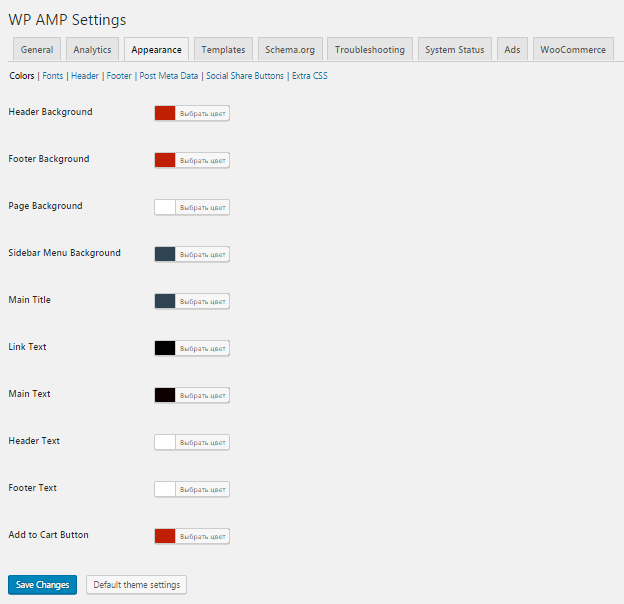Viewport: 624px width, 604px height.
Task: Open color picker button for Footer Text
Action: [202, 489]
